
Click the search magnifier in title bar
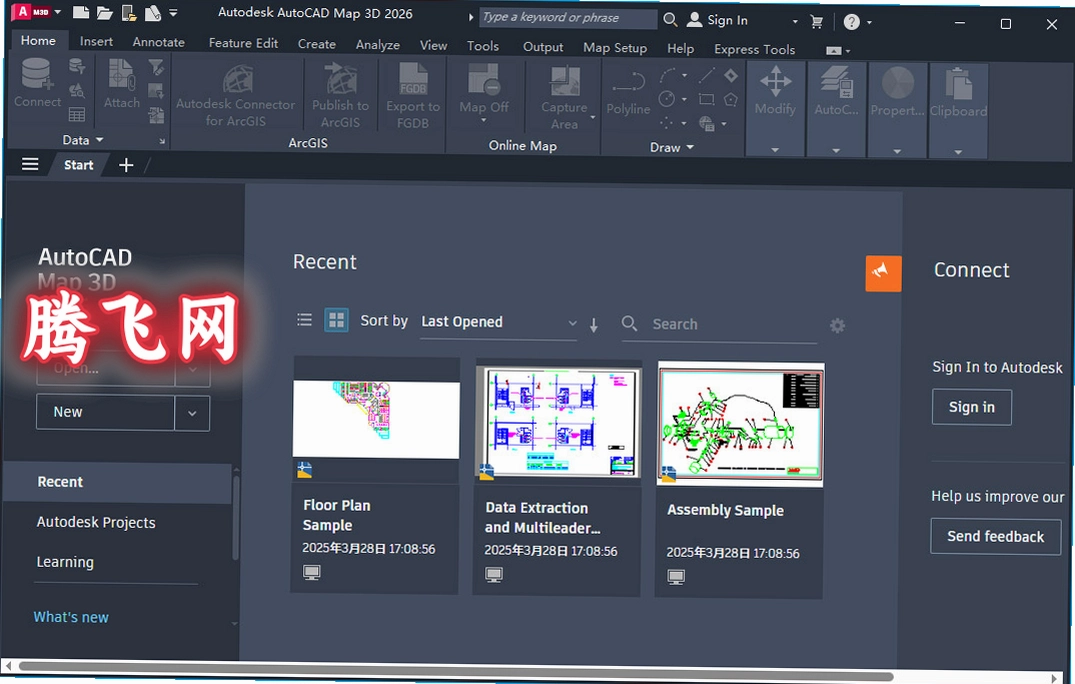[671, 19]
